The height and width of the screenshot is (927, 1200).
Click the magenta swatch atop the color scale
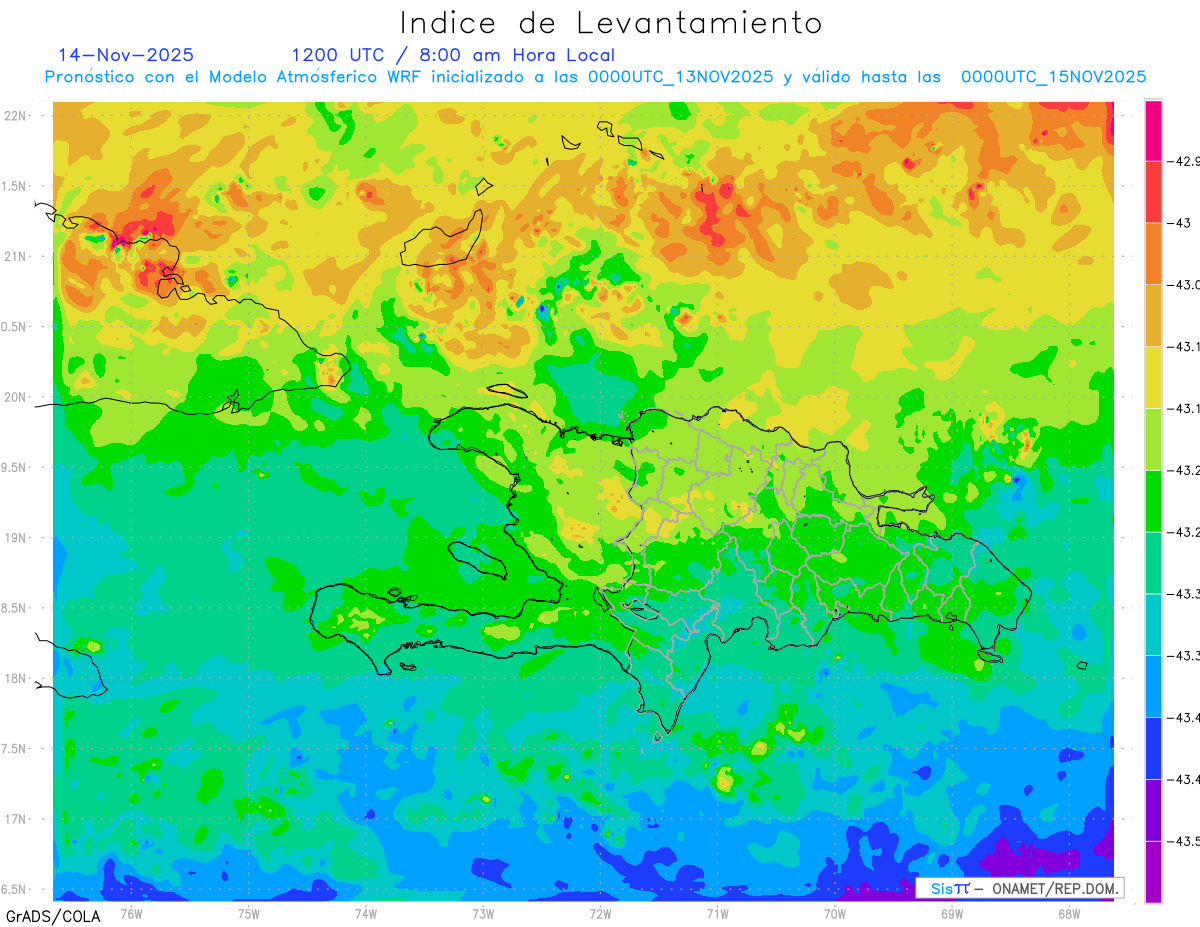1153,130
